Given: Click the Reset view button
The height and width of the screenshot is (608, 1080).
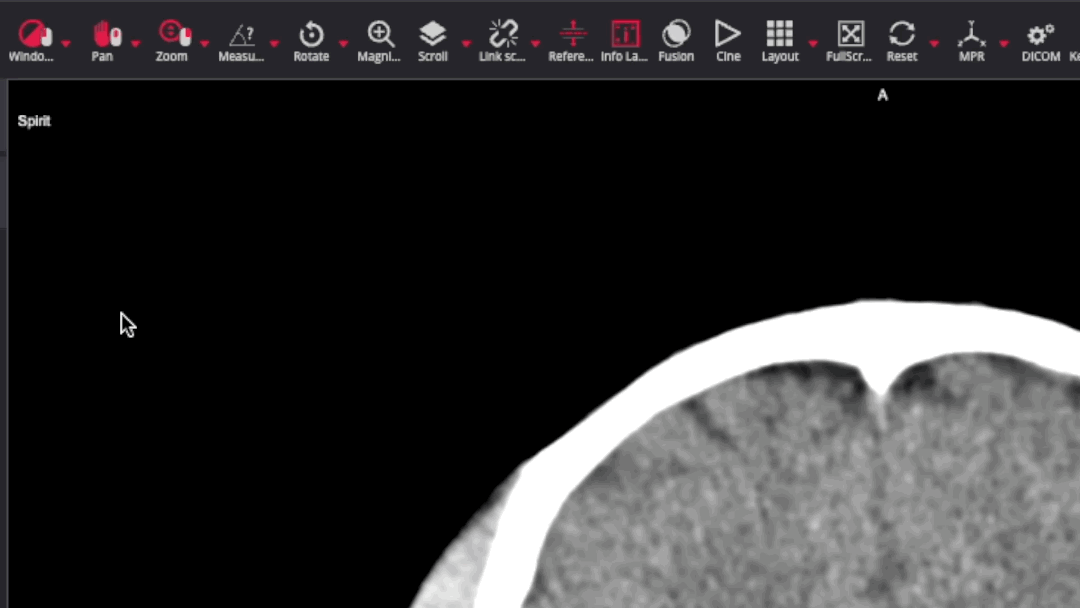Looking at the screenshot, I should (x=902, y=41).
